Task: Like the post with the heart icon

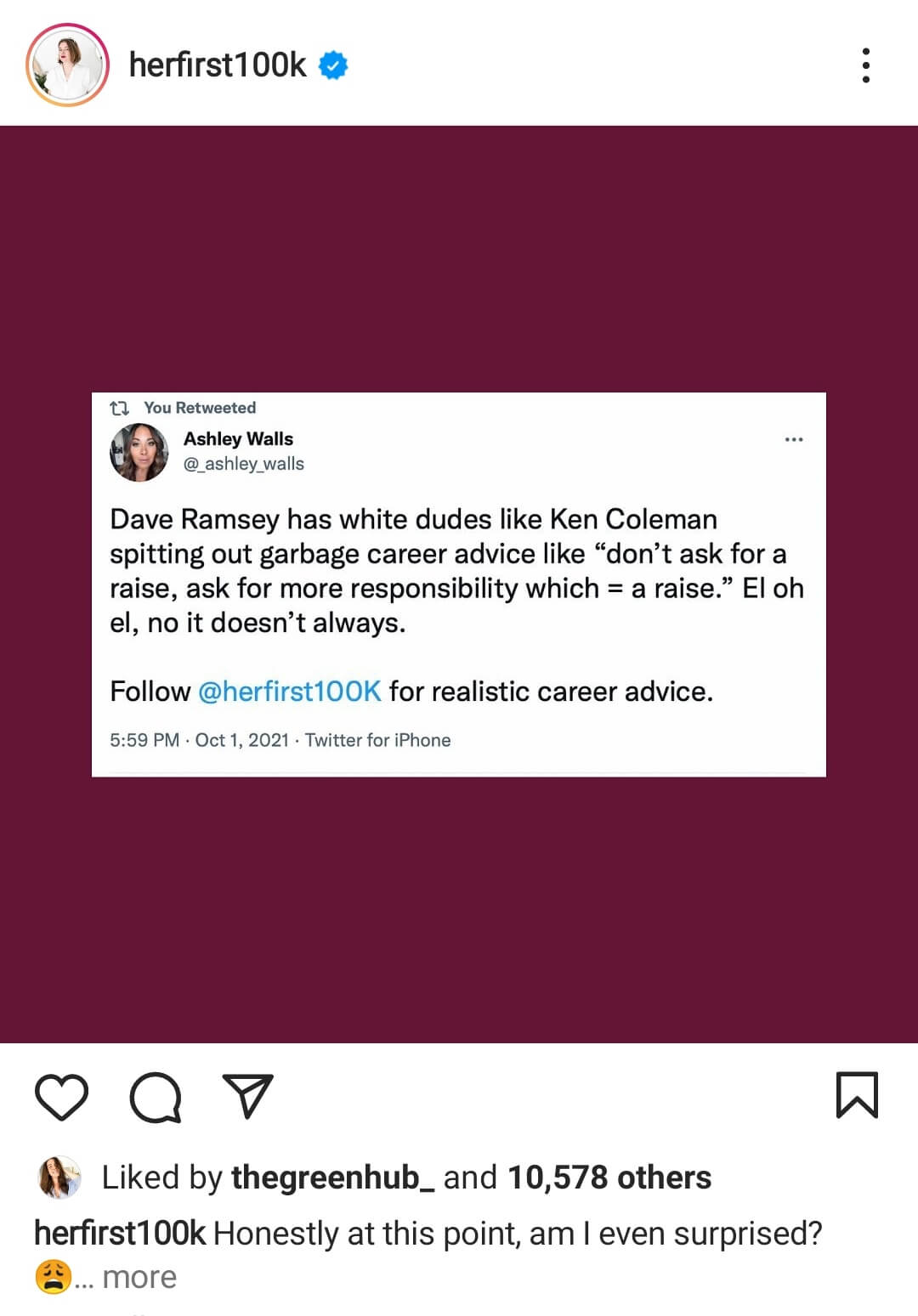Action: tap(61, 1097)
